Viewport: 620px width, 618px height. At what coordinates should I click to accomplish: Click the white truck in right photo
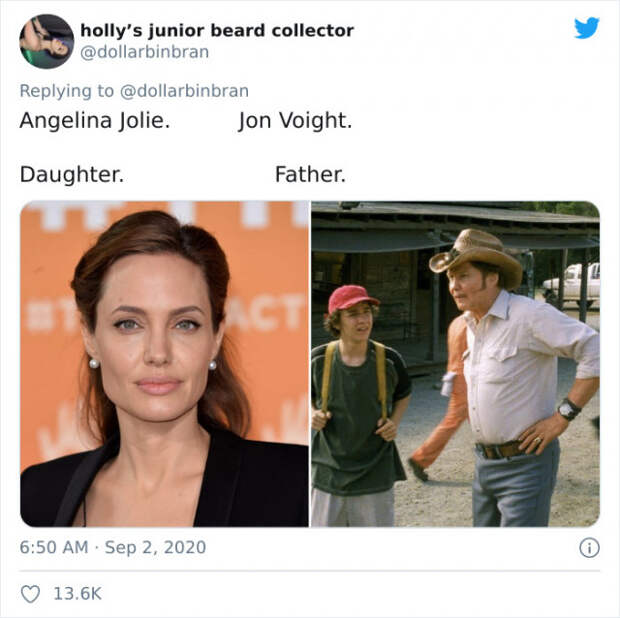(573, 283)
